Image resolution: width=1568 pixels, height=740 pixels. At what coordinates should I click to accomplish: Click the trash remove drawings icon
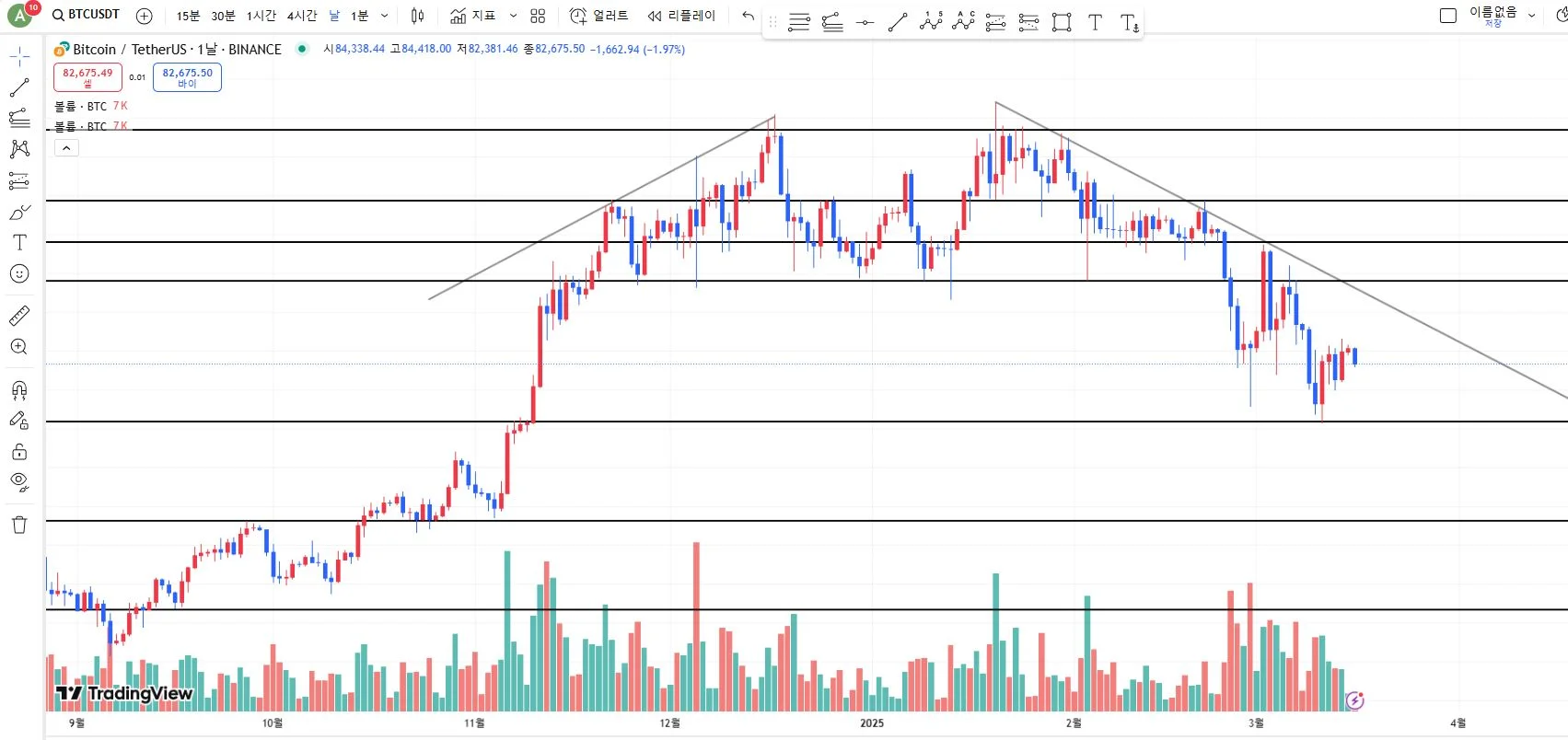(19, 525)
